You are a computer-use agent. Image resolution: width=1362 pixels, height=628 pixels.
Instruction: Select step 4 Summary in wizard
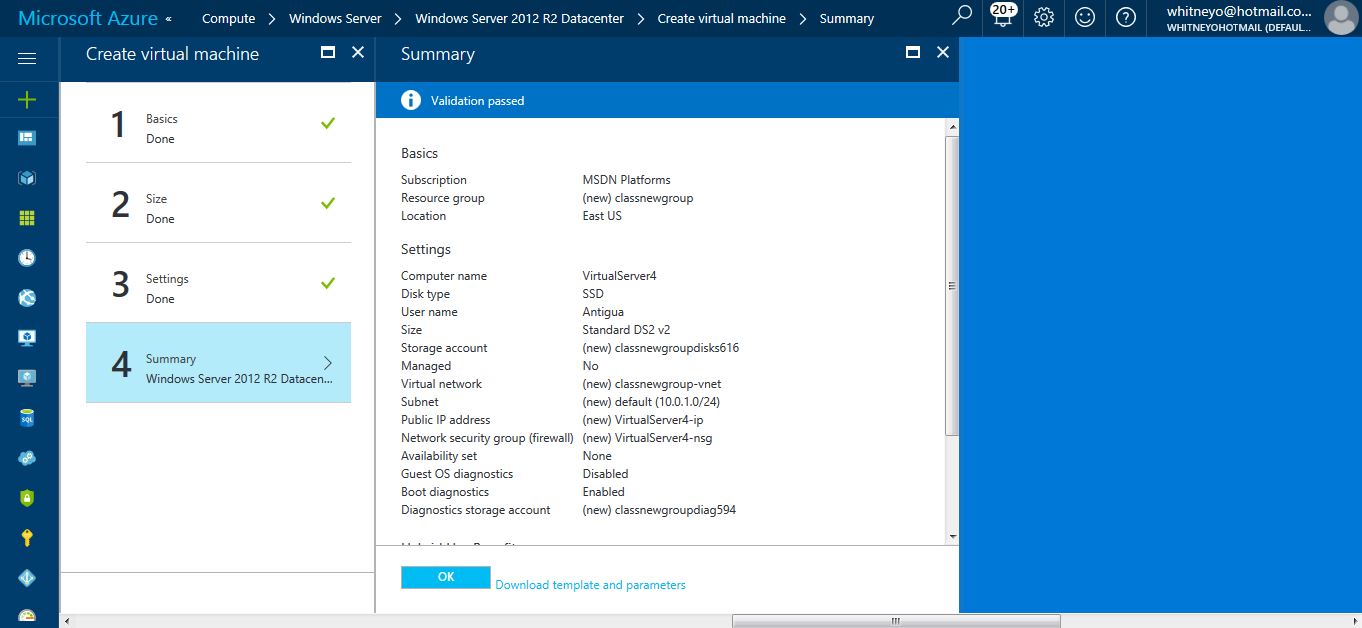click(x=218, y=363)
